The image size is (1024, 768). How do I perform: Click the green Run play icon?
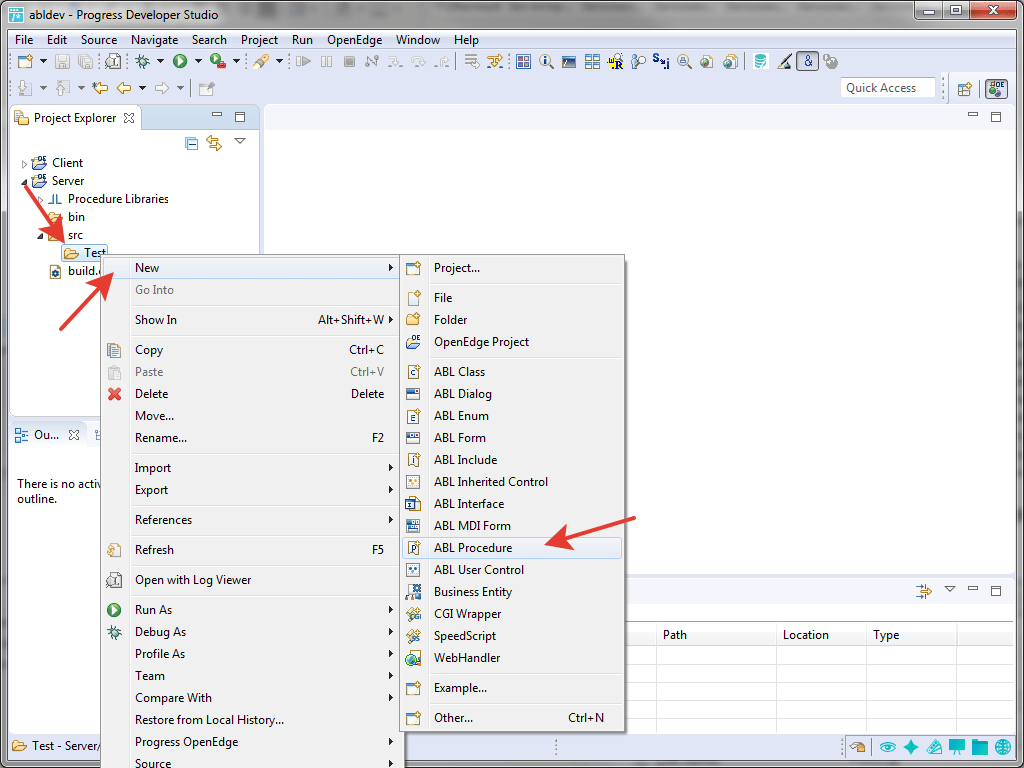coord(180,61)
